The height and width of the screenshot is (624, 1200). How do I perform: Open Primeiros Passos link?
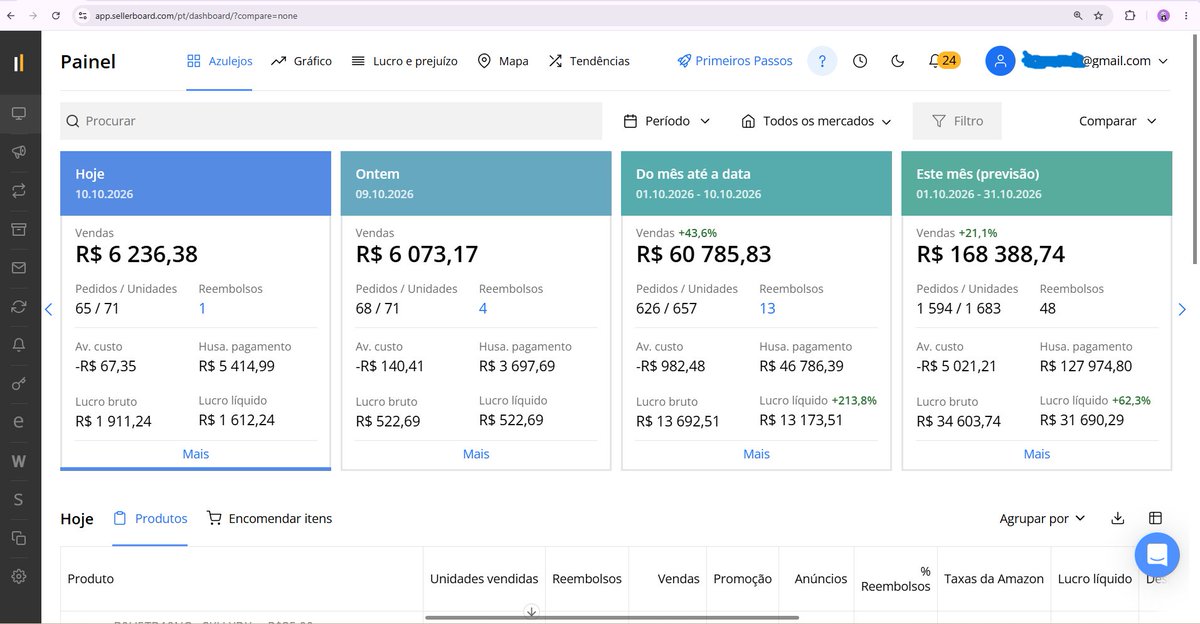pos(735,61)
